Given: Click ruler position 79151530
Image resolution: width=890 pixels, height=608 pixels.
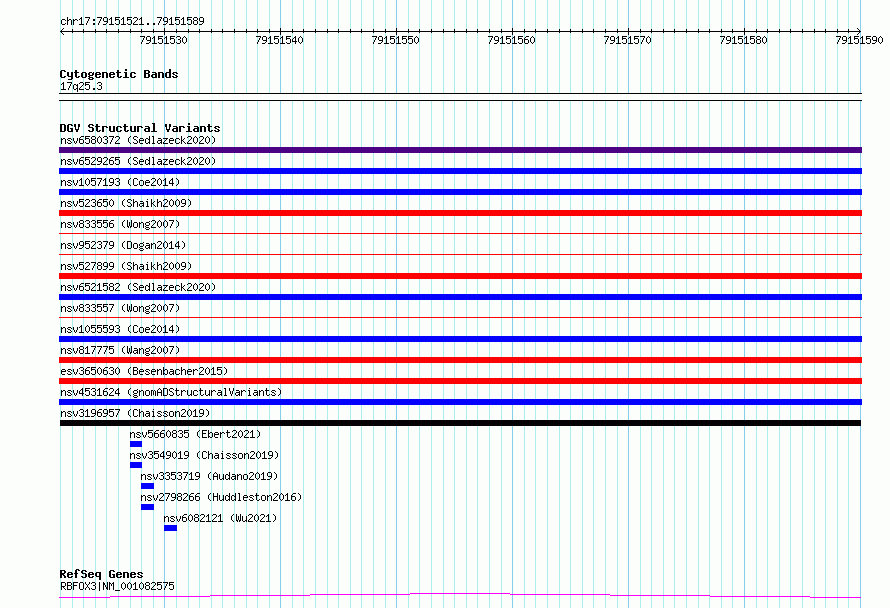Looking at the screenshot, I should pyautogui.click(x=163, y=40).
